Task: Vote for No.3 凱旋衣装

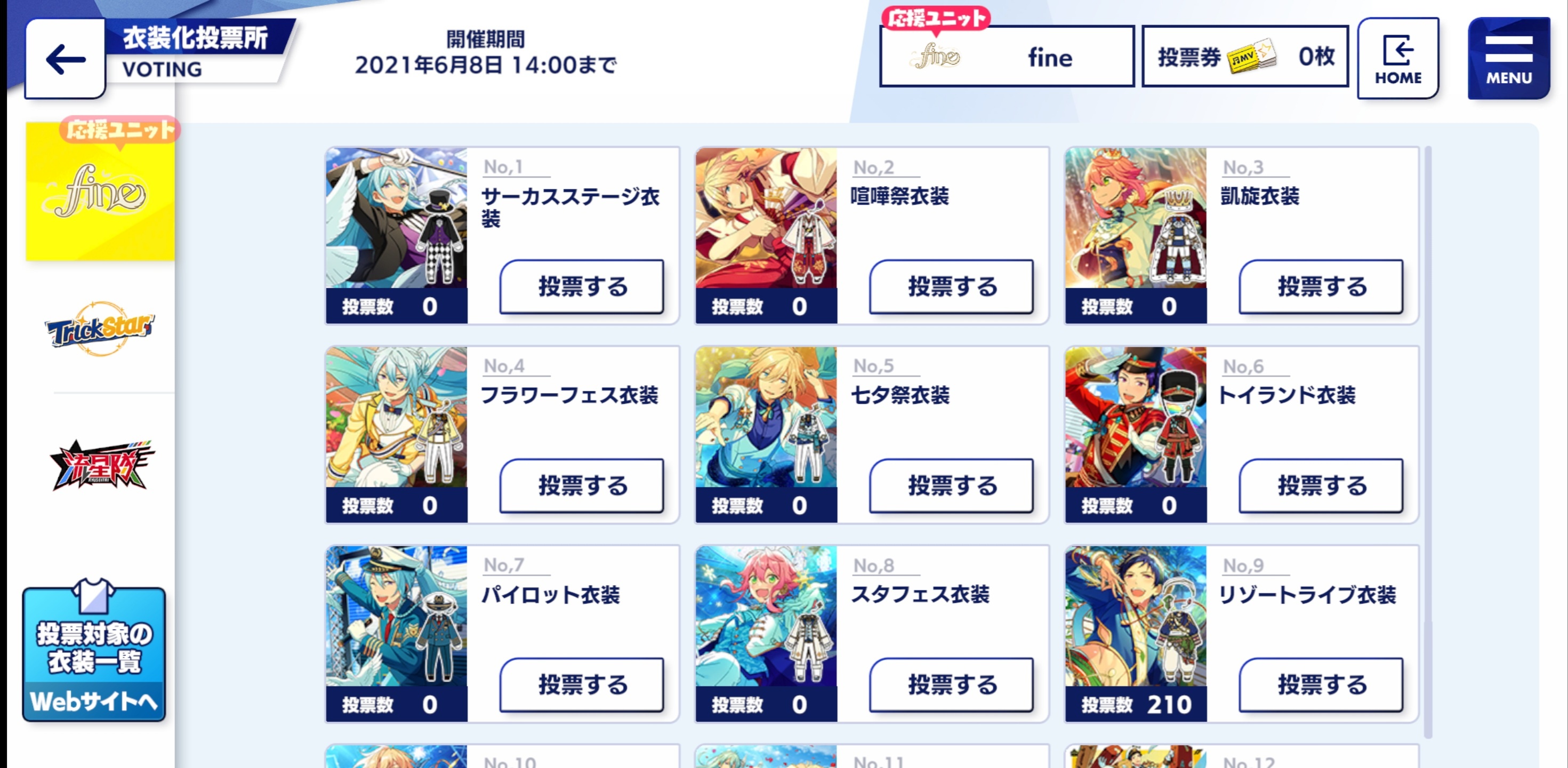Action: (1322, 286)
